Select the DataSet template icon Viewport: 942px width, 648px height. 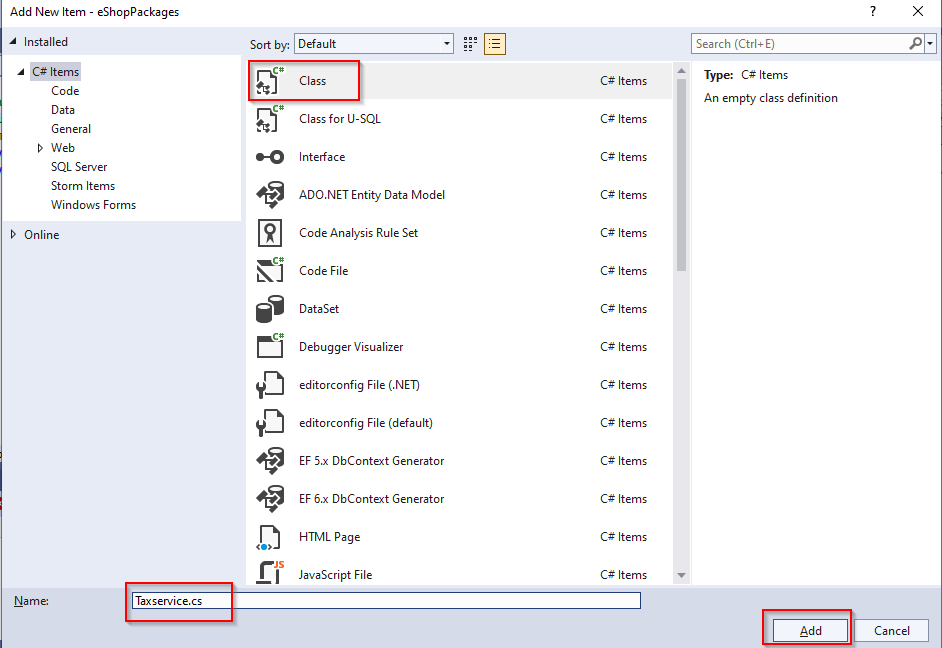click(x=270, y=309)
